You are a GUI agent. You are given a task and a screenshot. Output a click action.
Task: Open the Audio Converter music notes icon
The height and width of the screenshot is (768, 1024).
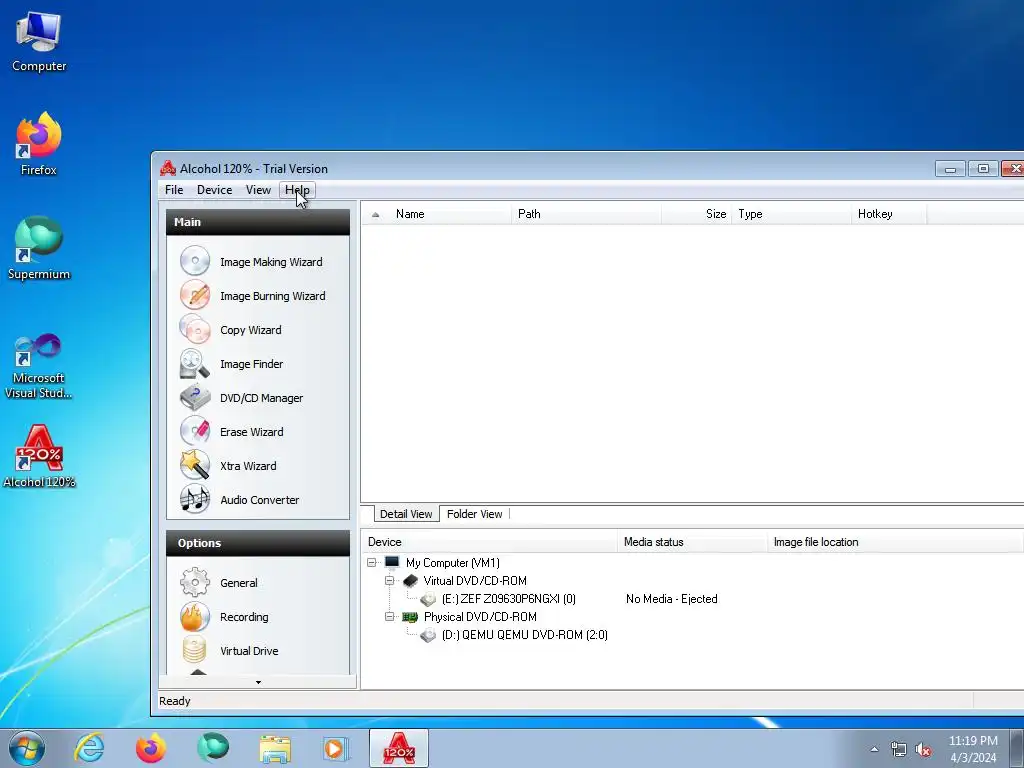195,500
